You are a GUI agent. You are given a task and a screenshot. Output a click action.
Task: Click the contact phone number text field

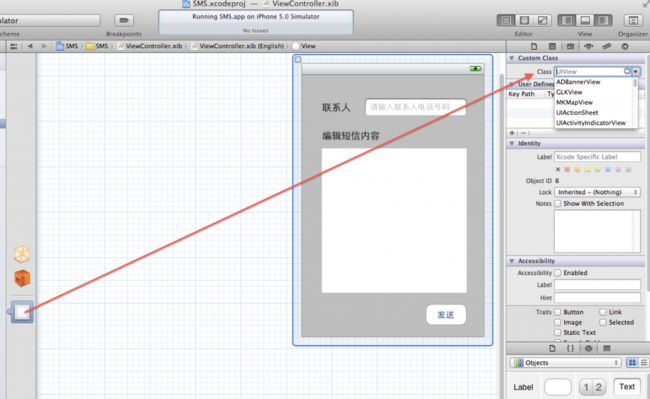(415, 107)
